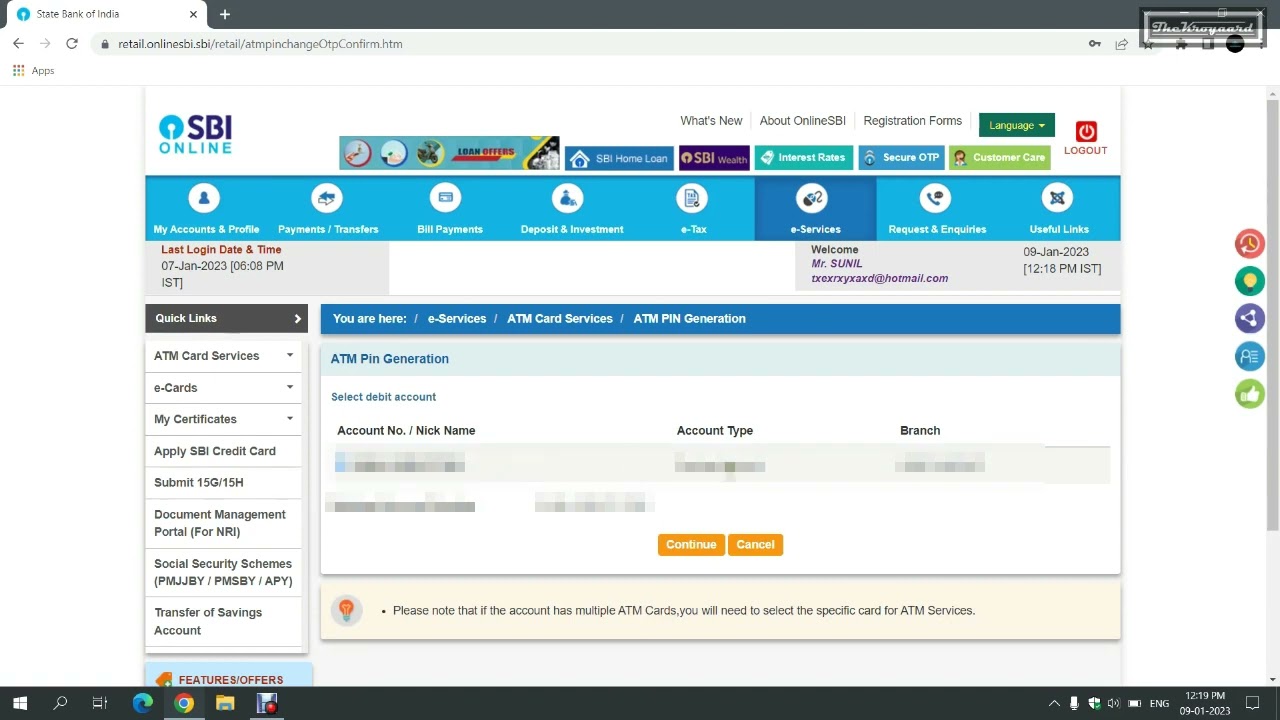Select the blurred debit account radio button
1280x720 pixels.
340,463
